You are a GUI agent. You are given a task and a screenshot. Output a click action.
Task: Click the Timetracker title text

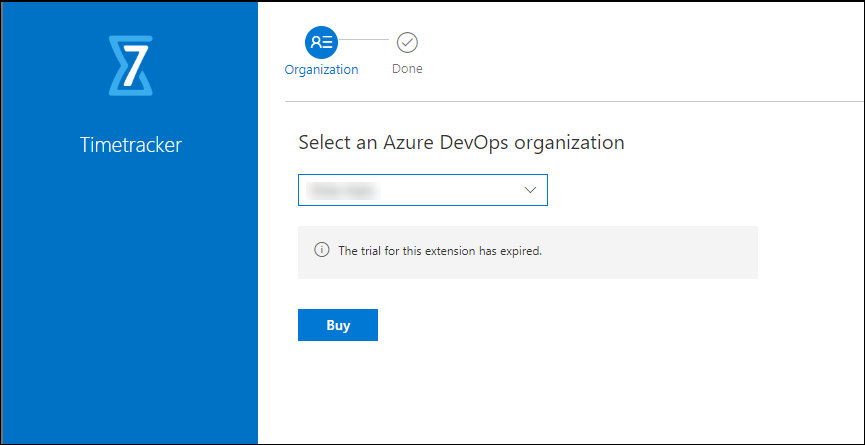coord(131,145)
